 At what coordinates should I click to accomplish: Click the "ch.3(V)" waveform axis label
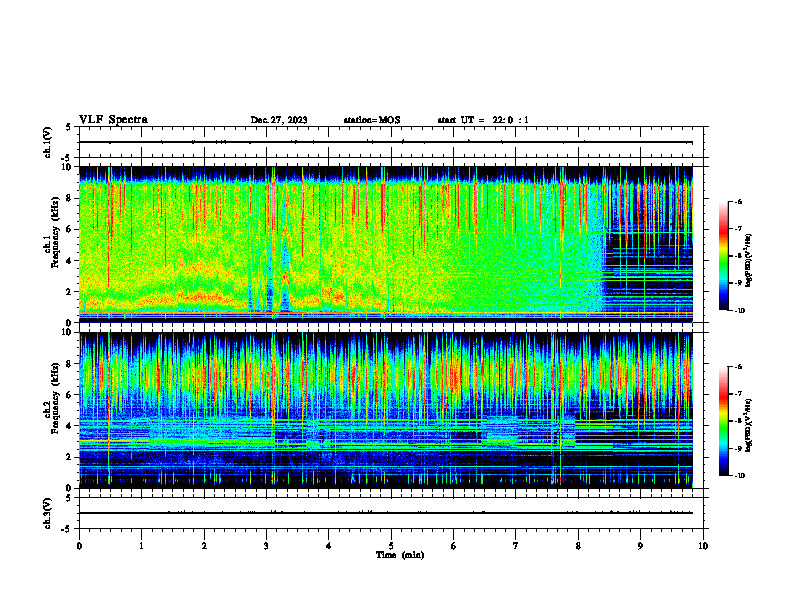tap(48, 513)
